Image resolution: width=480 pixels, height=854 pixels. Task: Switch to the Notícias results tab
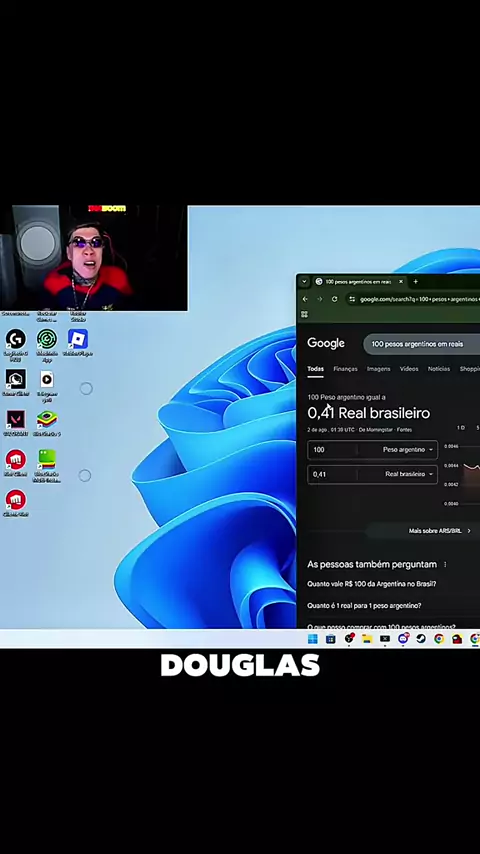point(439,369)
